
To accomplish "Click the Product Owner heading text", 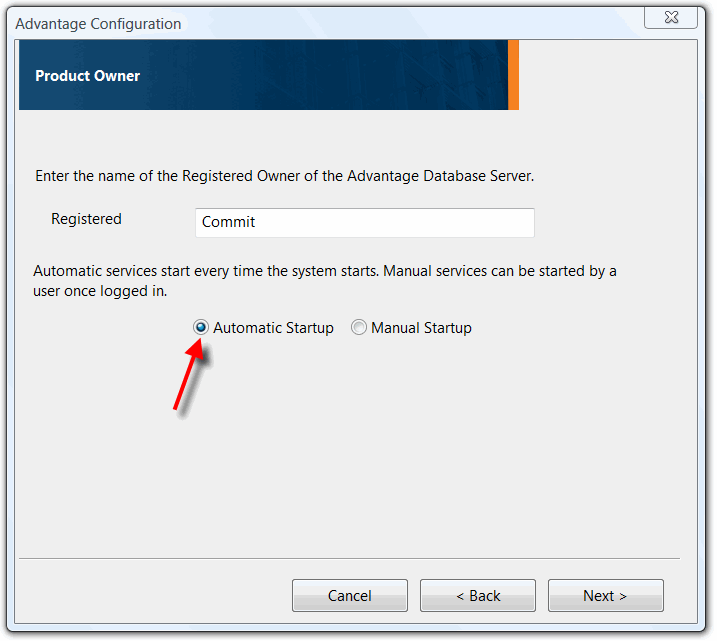I will point(88,76).
